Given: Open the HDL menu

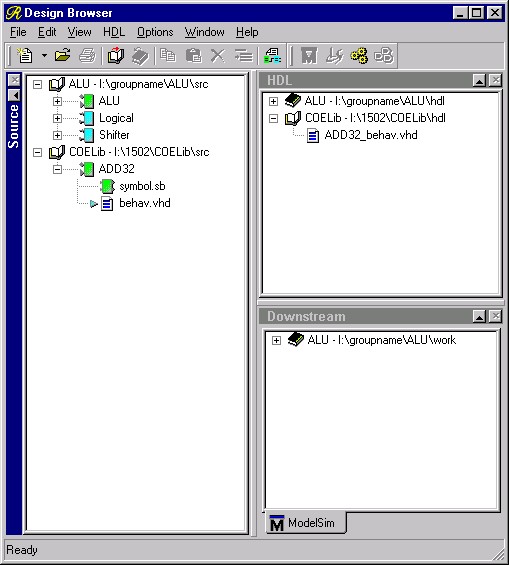Looking at the screenshot, I should click(114, 32).
